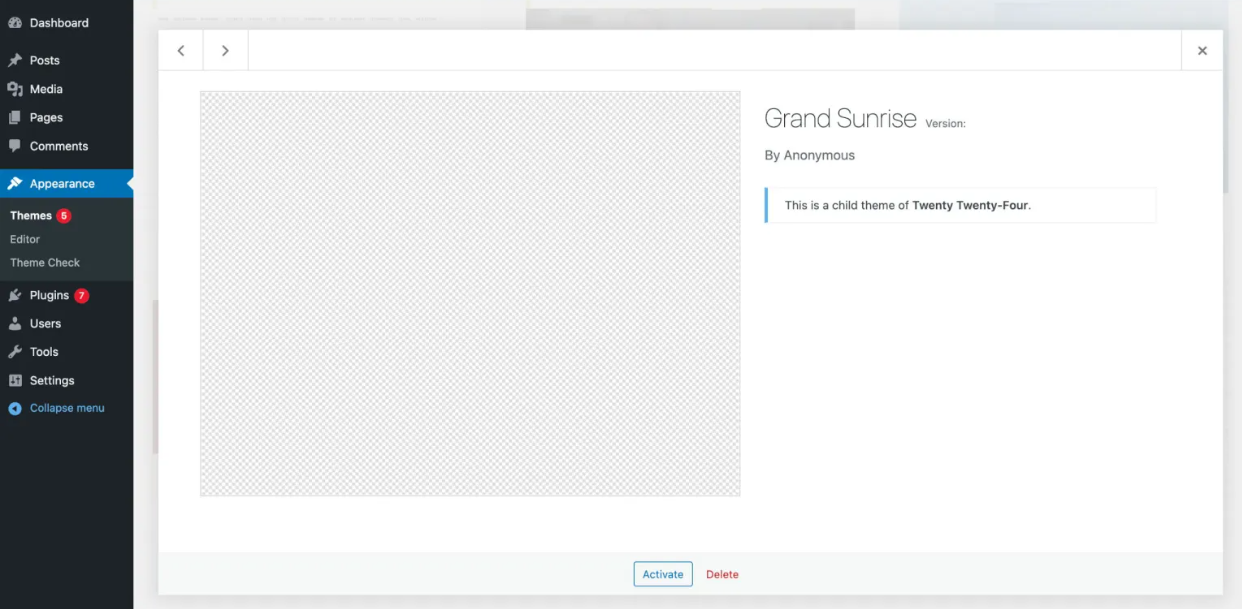Click the Comments speech bubble icon
This screenshot has width=1242, height=609.
point(15,146)
